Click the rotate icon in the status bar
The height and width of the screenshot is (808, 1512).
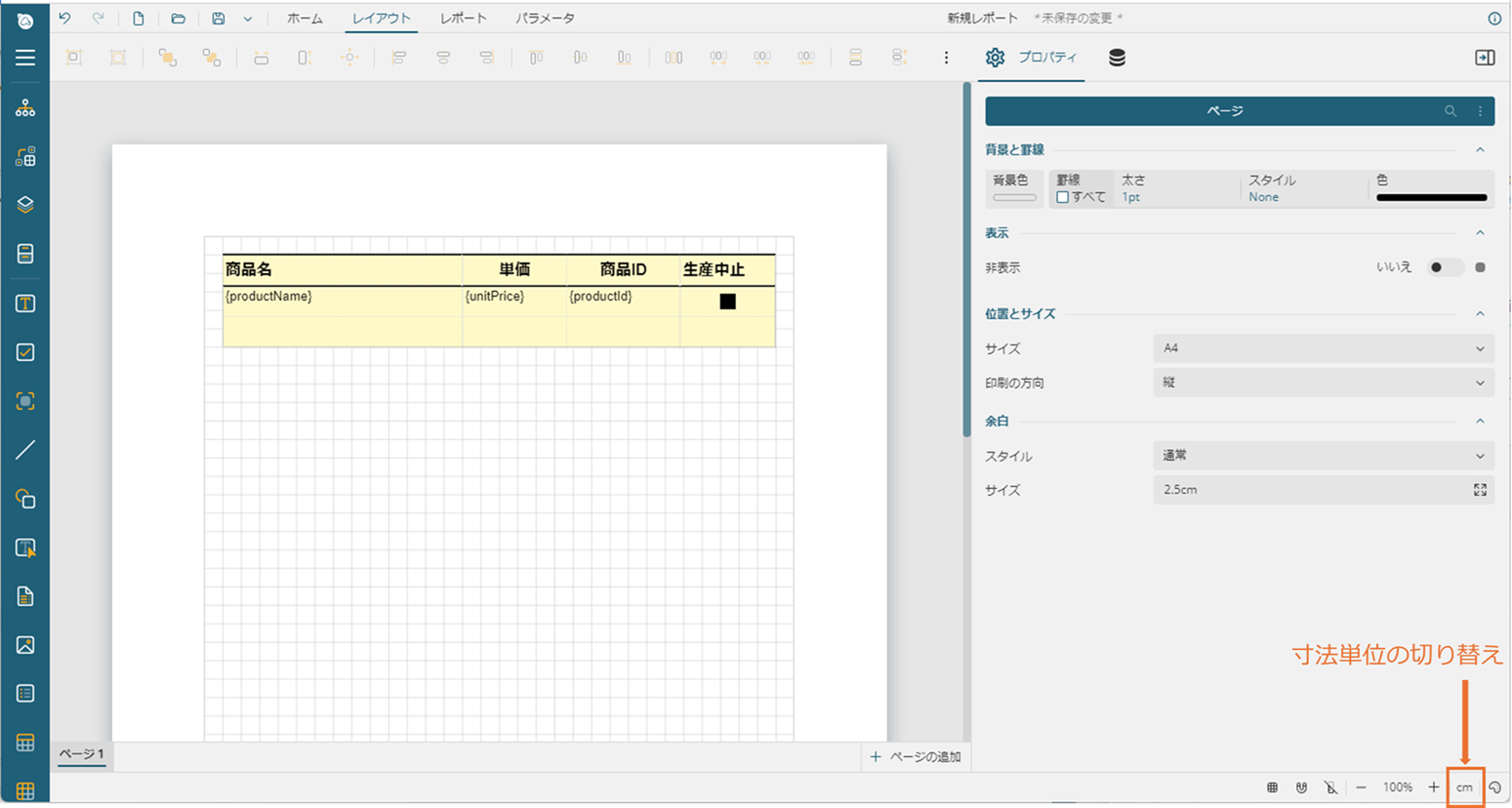pyautogui.click(x=1495, y=787)
